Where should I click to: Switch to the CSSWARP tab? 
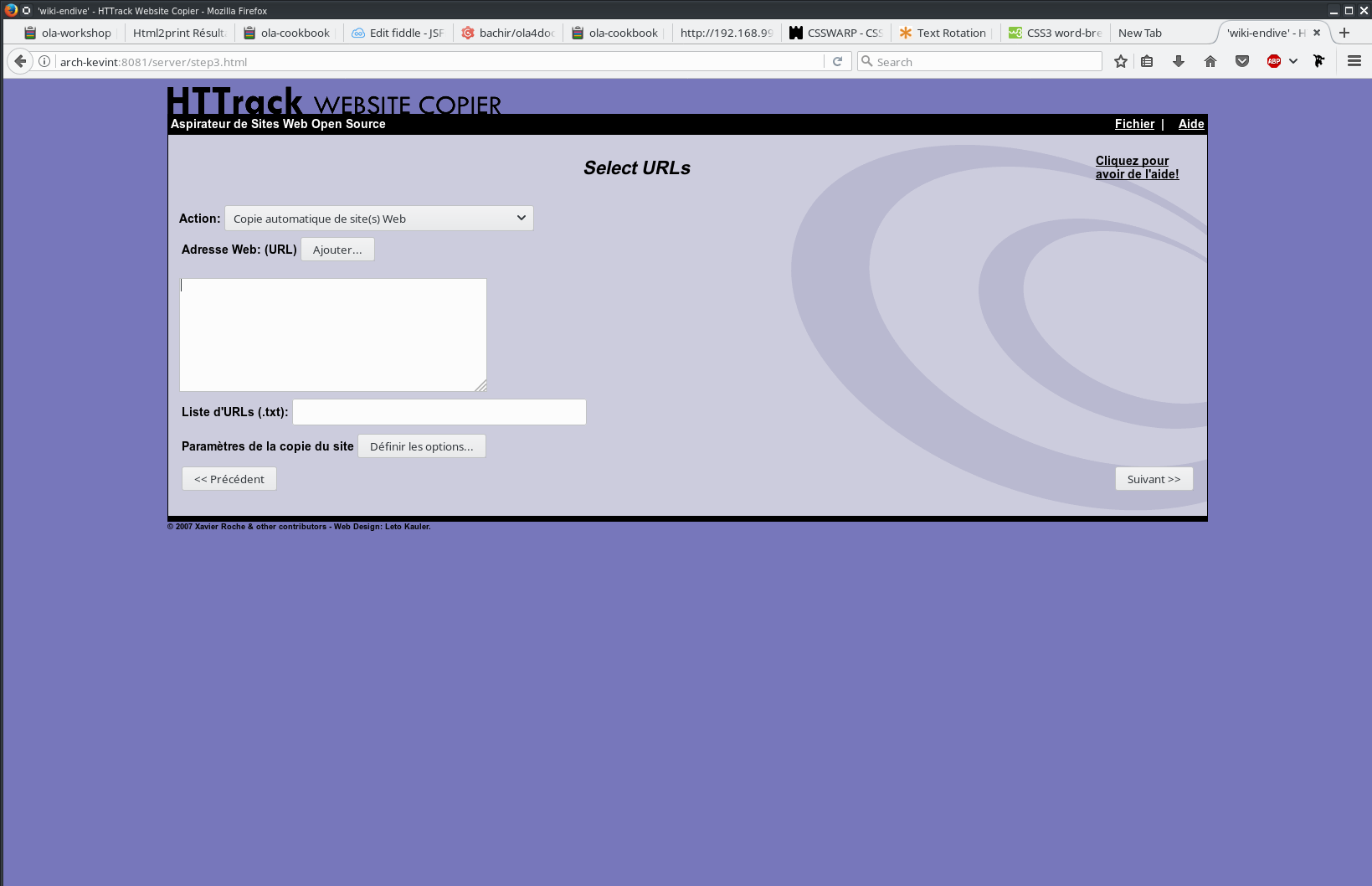[x=836, y=33]
